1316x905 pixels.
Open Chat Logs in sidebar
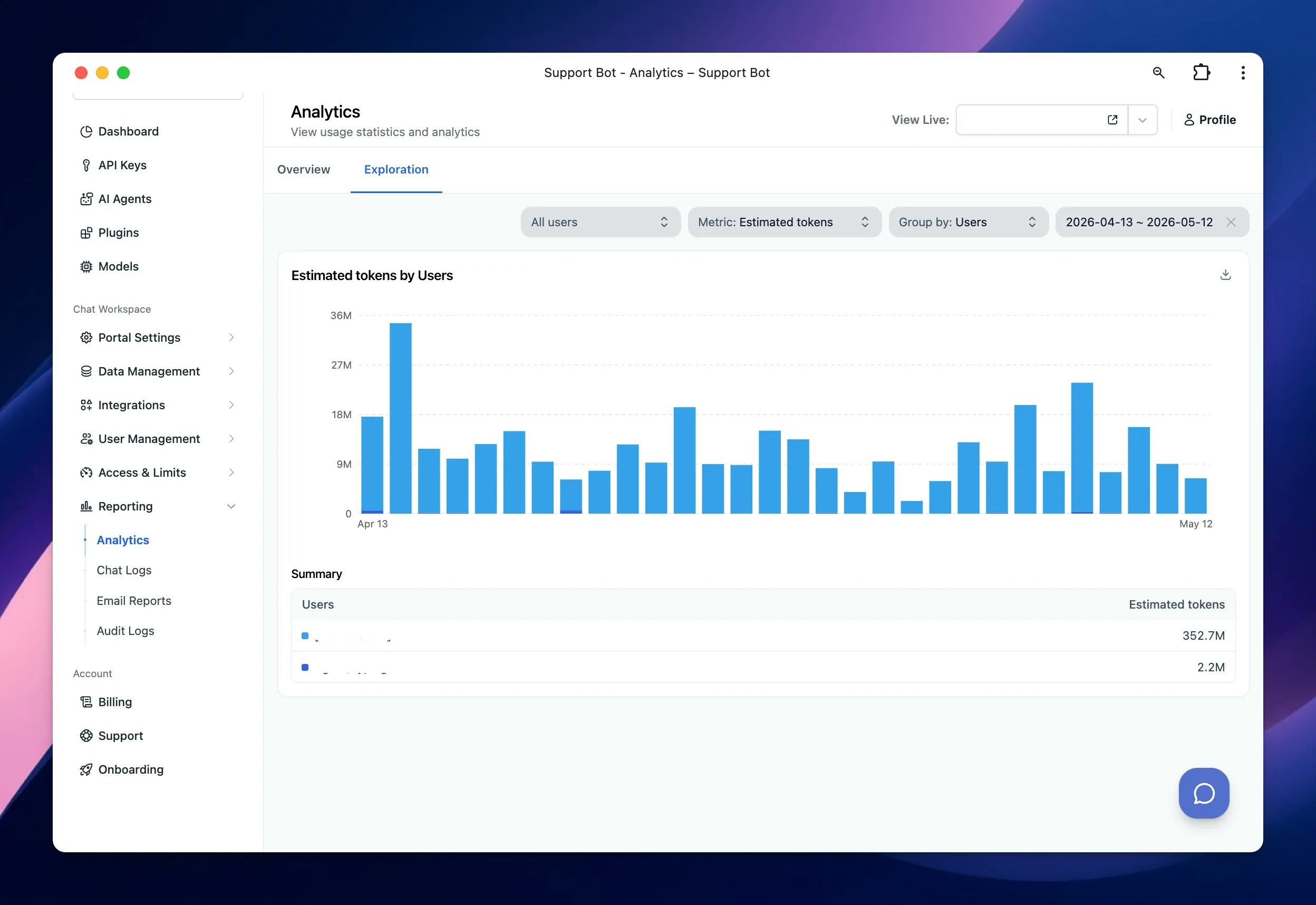coord(124,571)
